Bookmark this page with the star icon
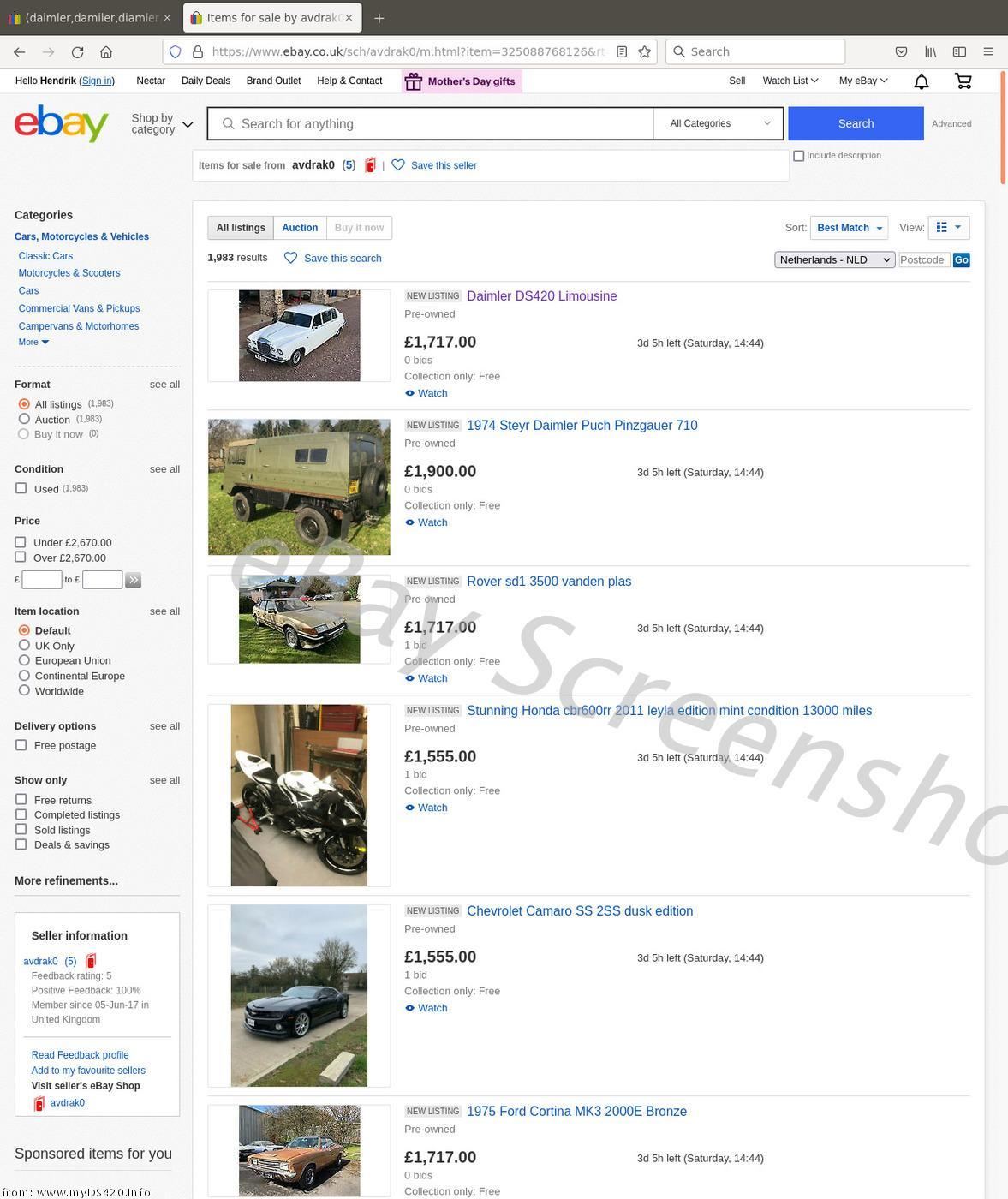Viewport: 1008px width, 1199px height. click(645, 52)
